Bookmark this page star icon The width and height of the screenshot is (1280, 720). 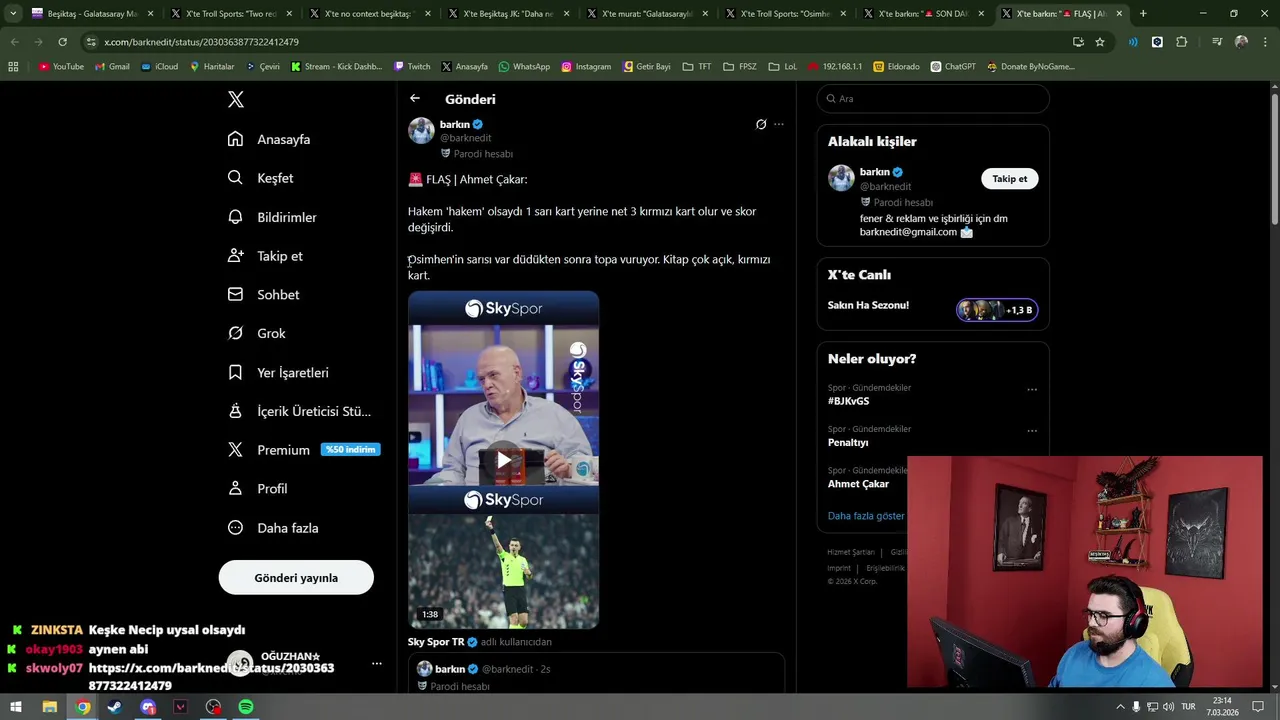1100,42
